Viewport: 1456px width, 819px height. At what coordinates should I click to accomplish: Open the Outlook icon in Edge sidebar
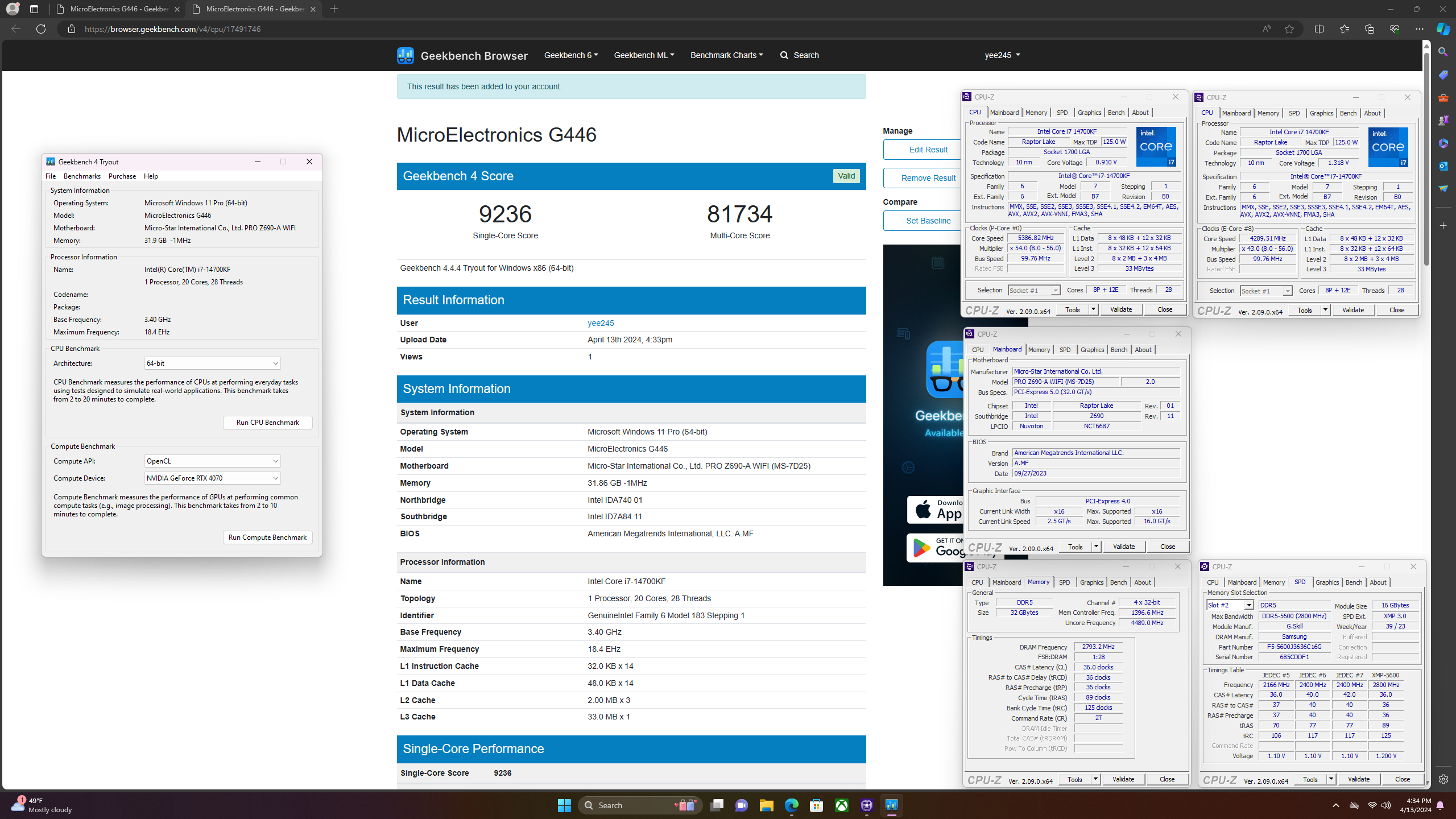point(1443,166)
